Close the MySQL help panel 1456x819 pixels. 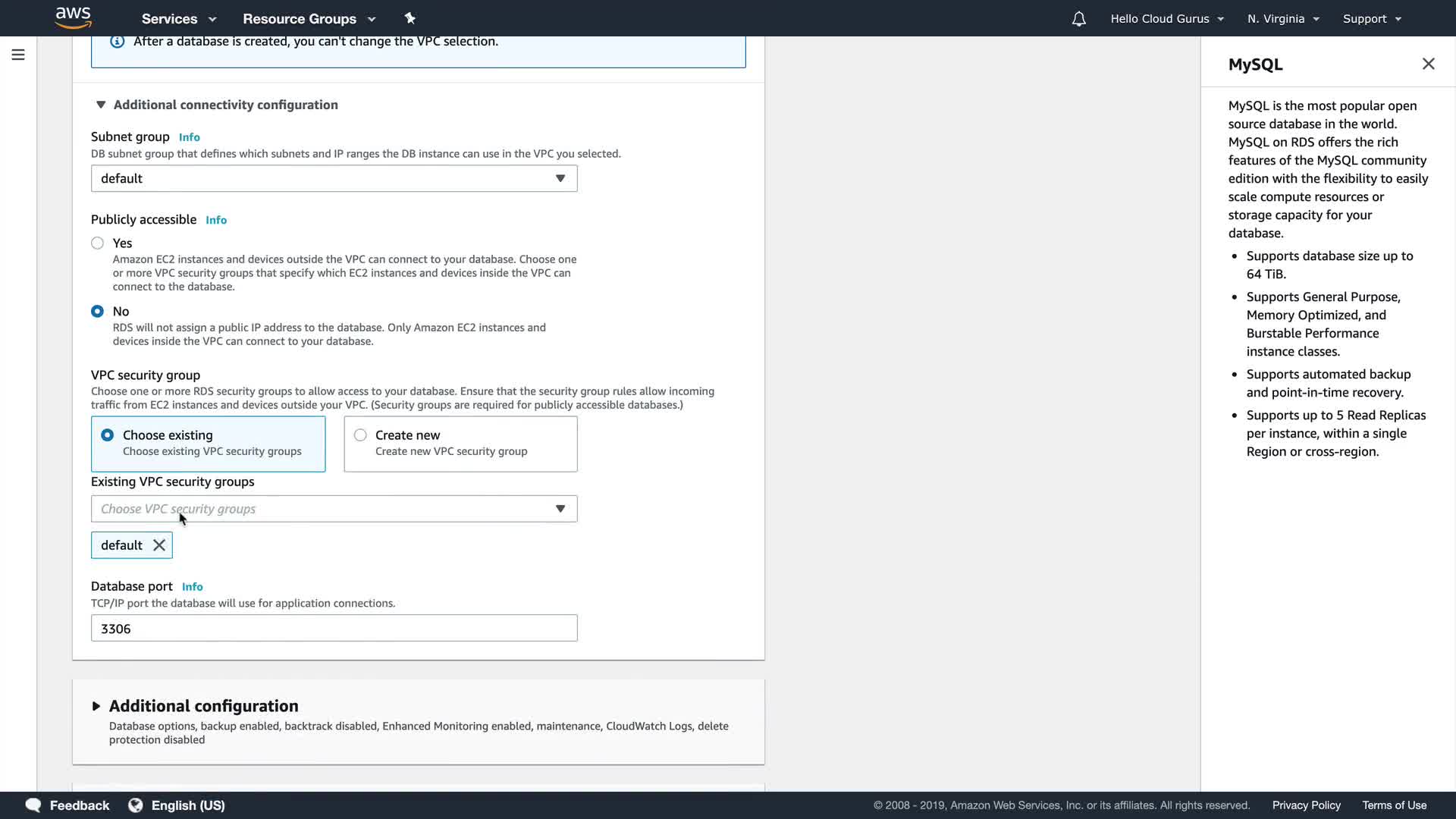(x=1428, y=64)
